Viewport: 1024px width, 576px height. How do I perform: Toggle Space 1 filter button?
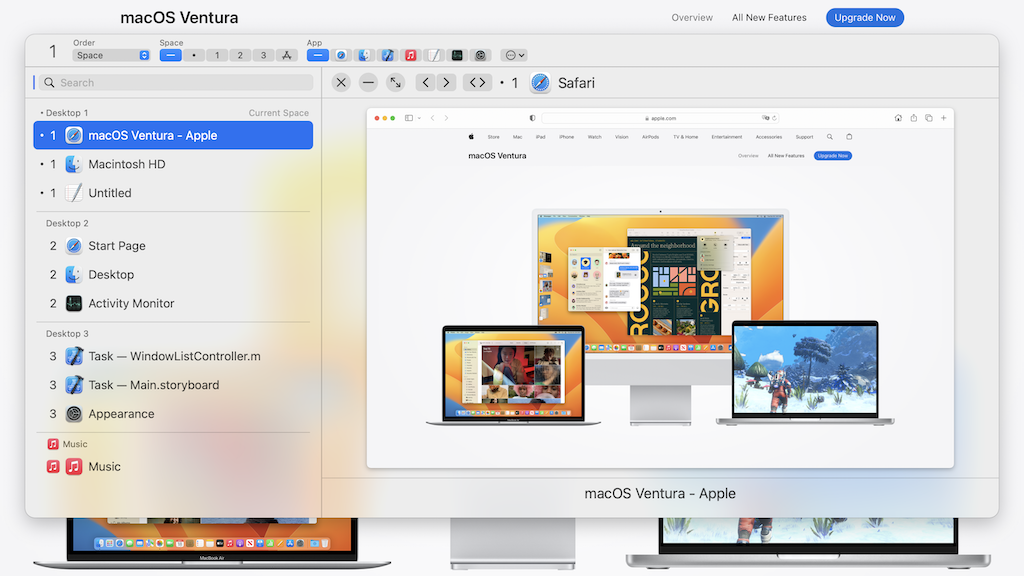pos(217,56)
